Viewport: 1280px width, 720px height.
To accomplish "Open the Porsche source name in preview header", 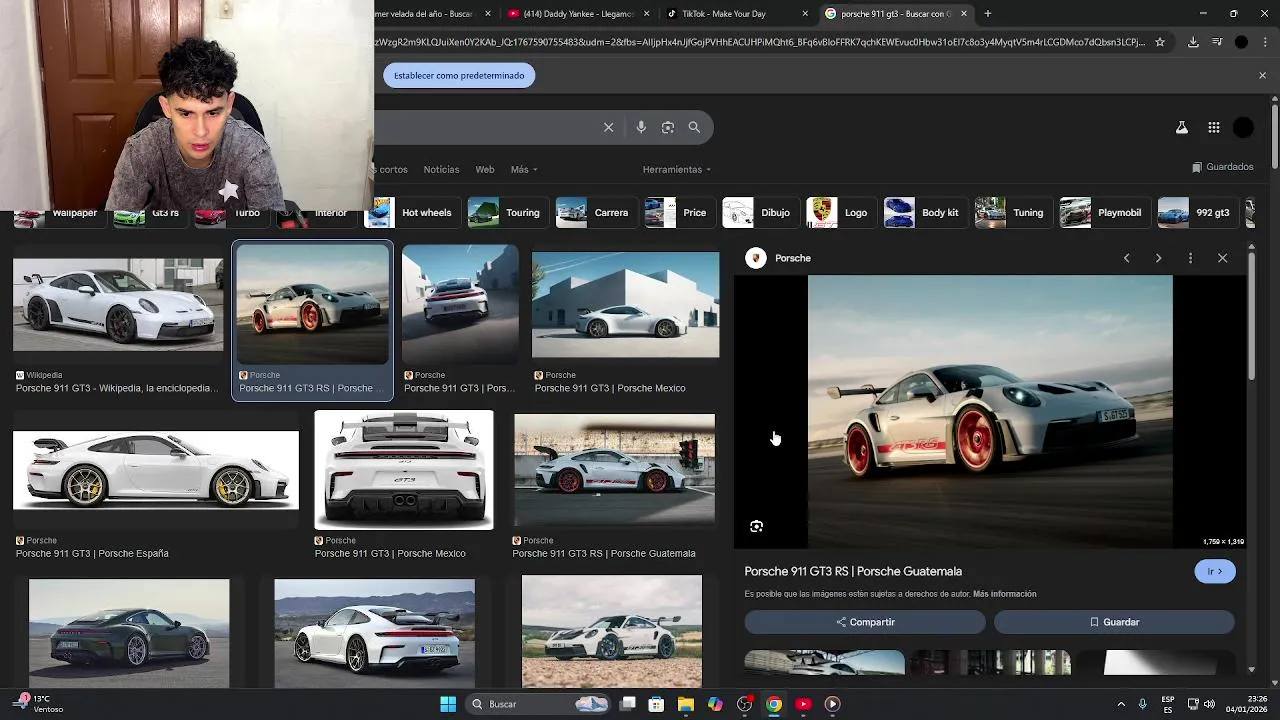I will (x=793, y=258).
